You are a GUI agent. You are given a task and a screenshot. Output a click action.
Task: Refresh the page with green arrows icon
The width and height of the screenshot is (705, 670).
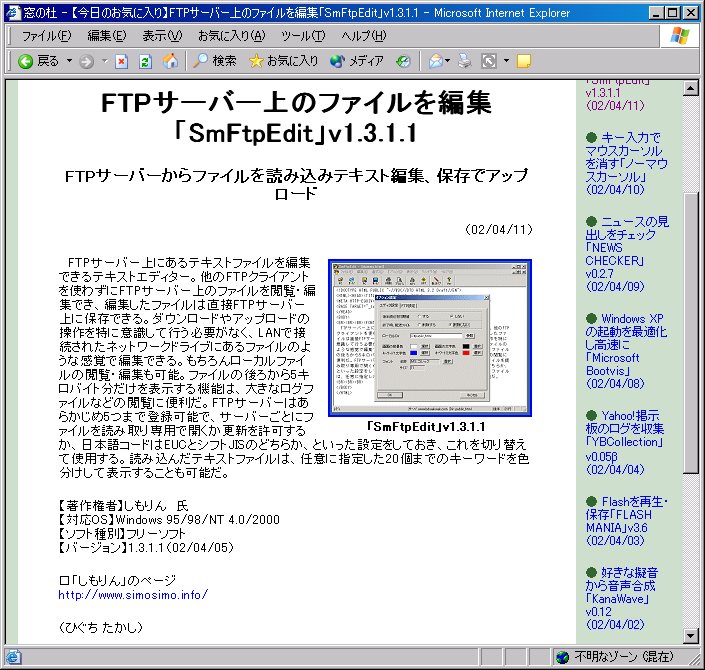tap(145, 61)
